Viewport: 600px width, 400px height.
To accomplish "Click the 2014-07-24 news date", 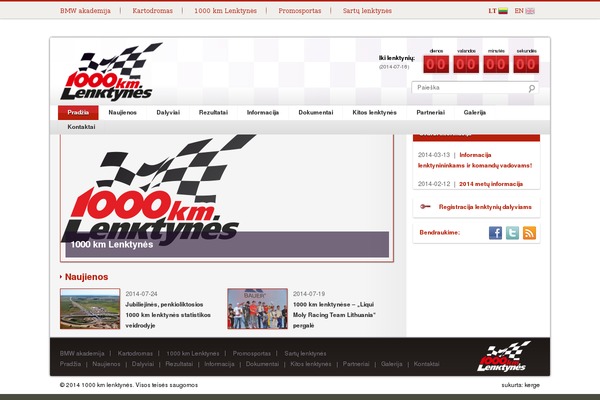I will 141,294.
